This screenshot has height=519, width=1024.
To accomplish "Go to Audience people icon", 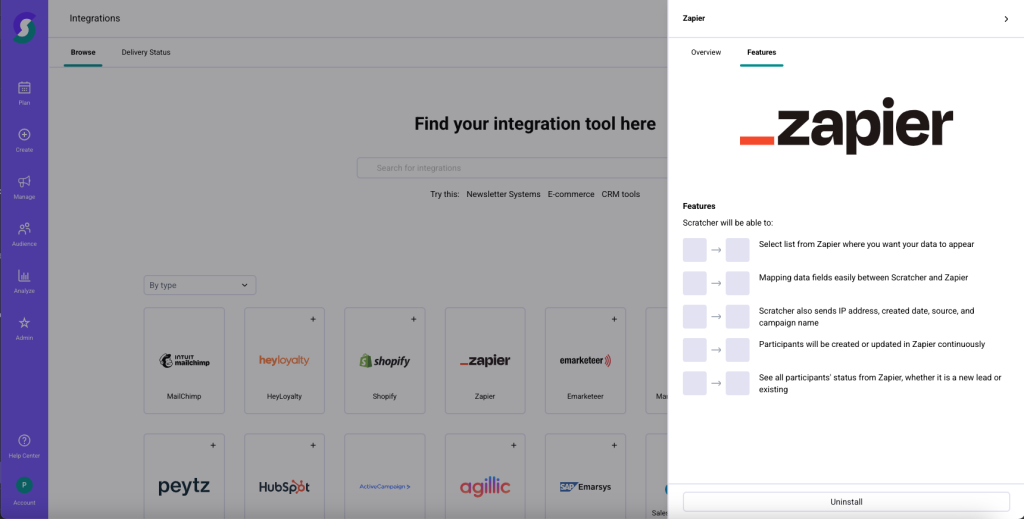I will pos(24,229).
